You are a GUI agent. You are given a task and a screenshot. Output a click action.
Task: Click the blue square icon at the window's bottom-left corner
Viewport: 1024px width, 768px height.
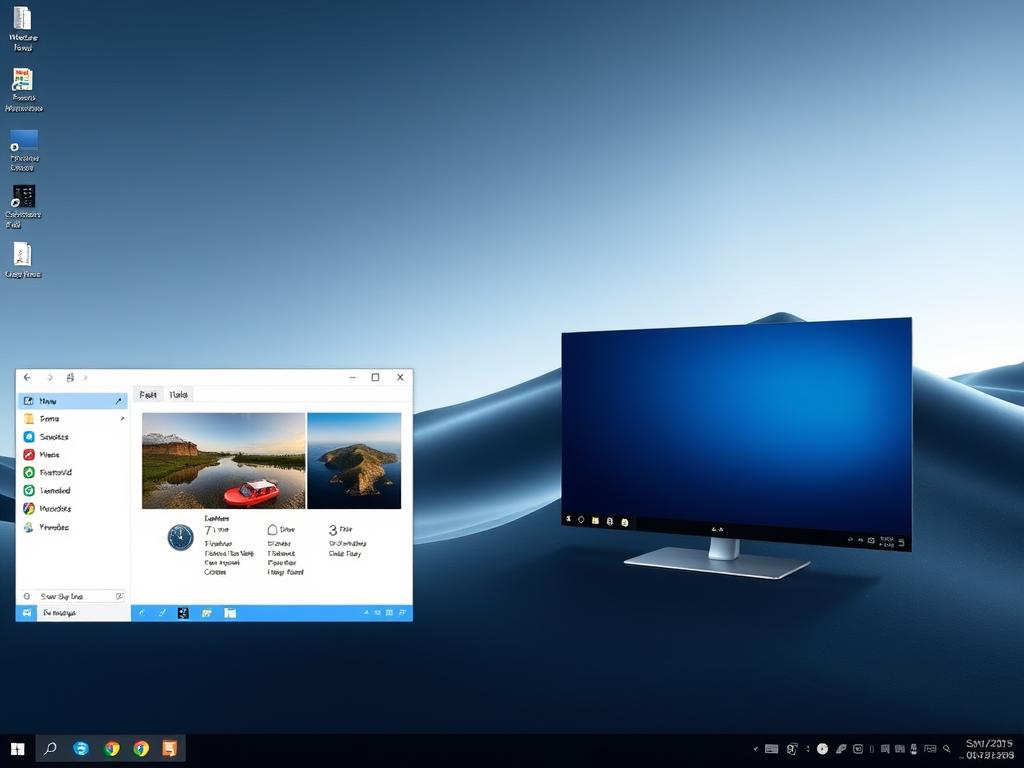(26, 613)
